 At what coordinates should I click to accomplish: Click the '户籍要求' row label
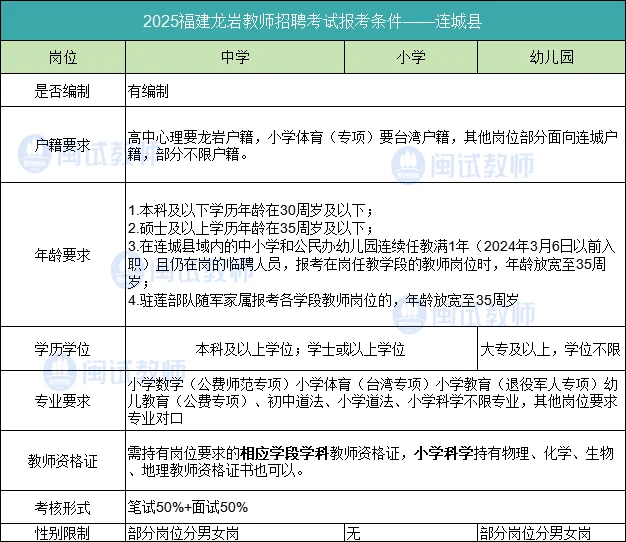[x=62, y=145]
